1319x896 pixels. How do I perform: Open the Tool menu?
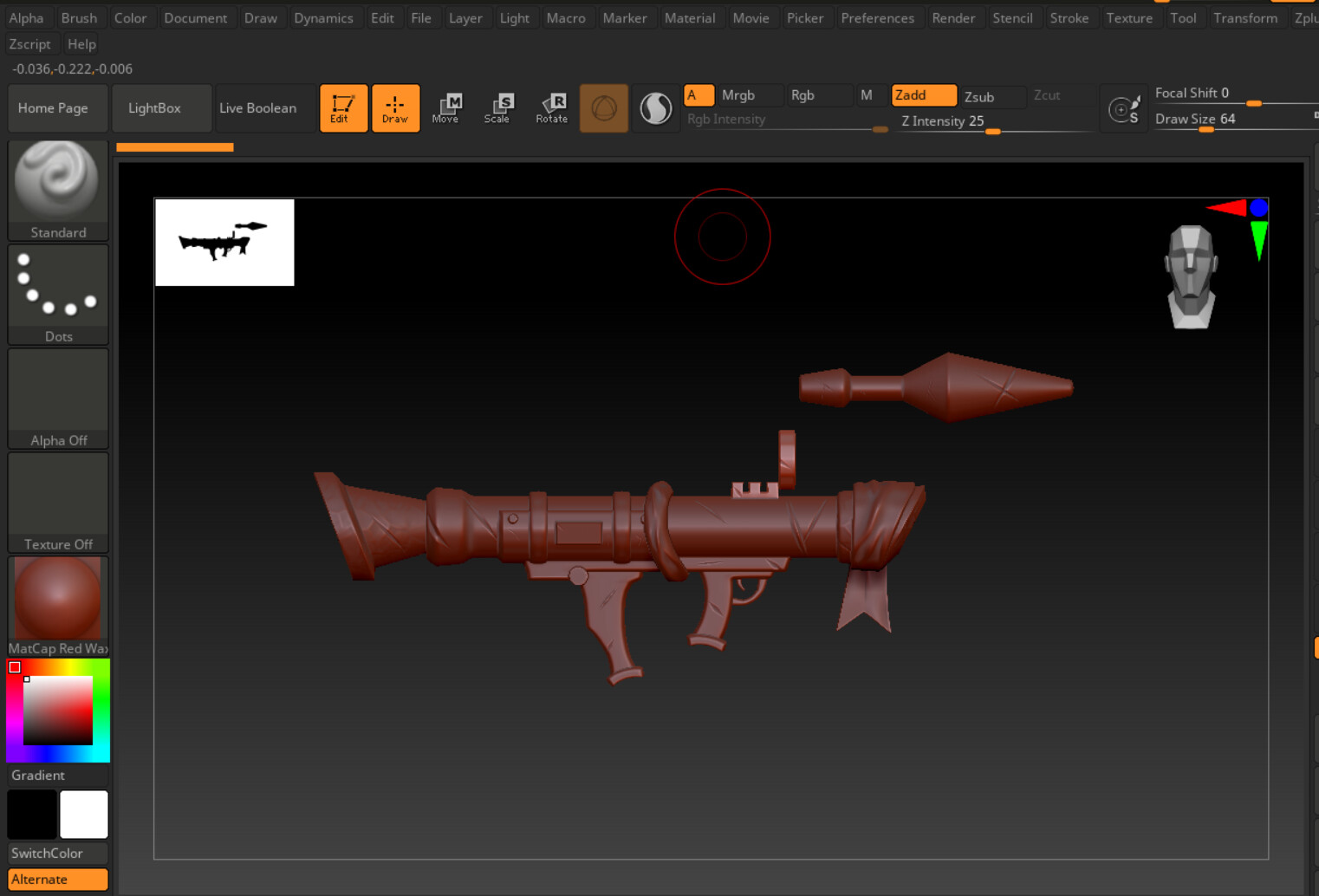[1184, 17]
